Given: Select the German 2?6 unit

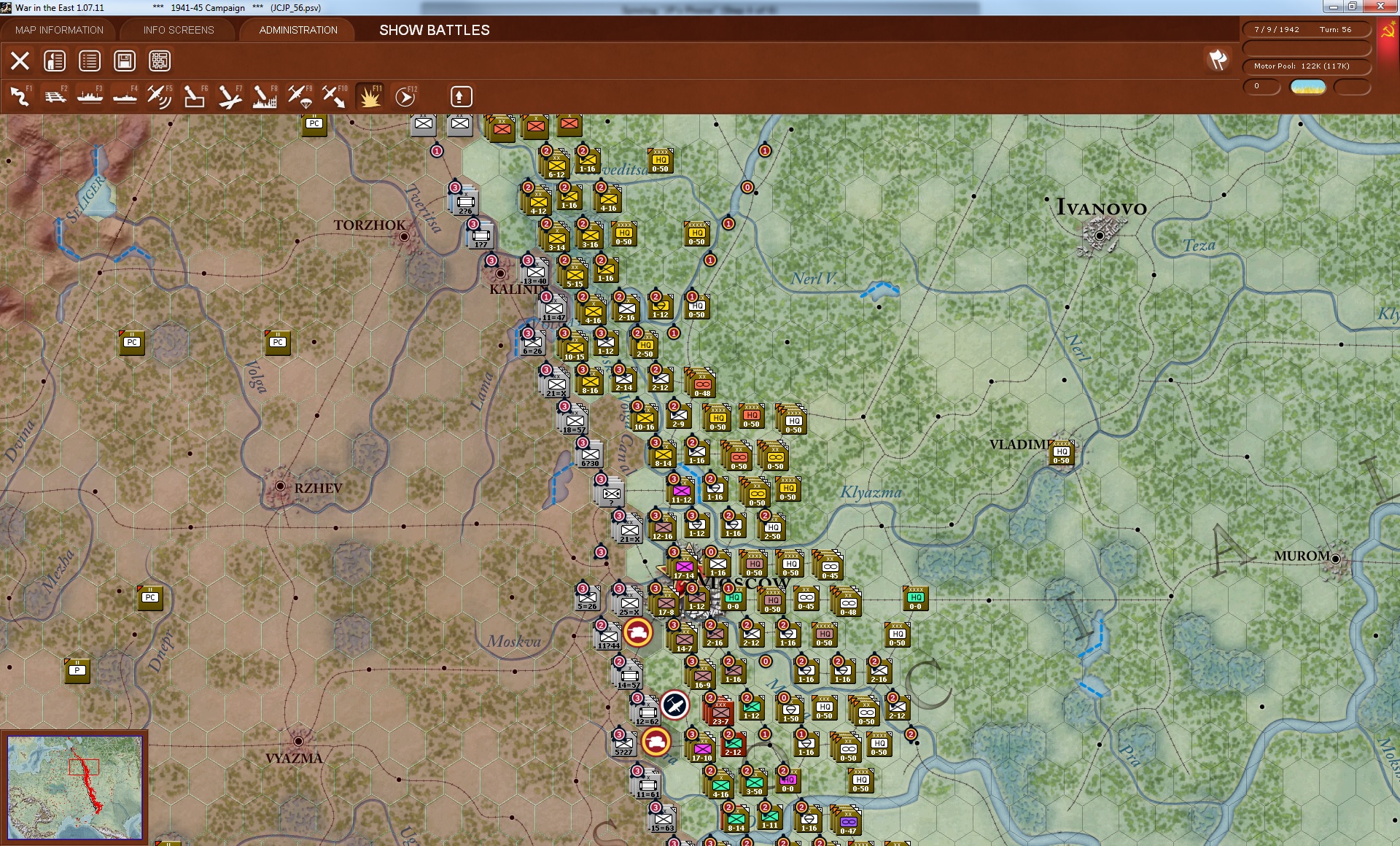Looking at the screenshot, I should pyautogui.click(x=465, y=201).
